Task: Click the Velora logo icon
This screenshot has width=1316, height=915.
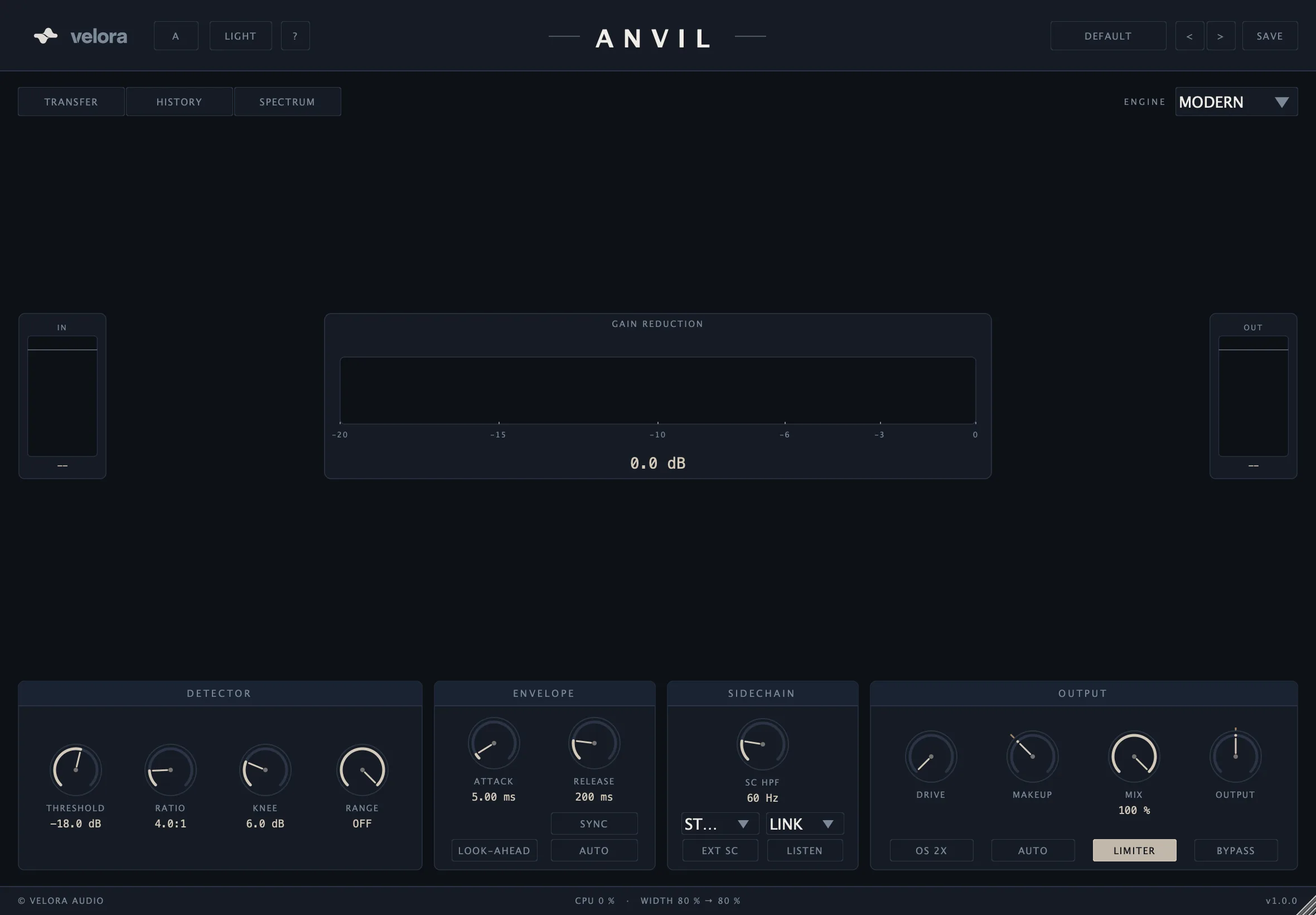Action: (46, 36)
